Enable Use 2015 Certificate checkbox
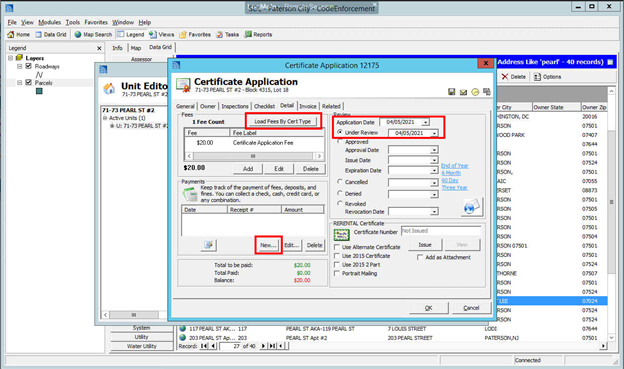Viewport: 624px width, 369px height. tap(337, 256)
